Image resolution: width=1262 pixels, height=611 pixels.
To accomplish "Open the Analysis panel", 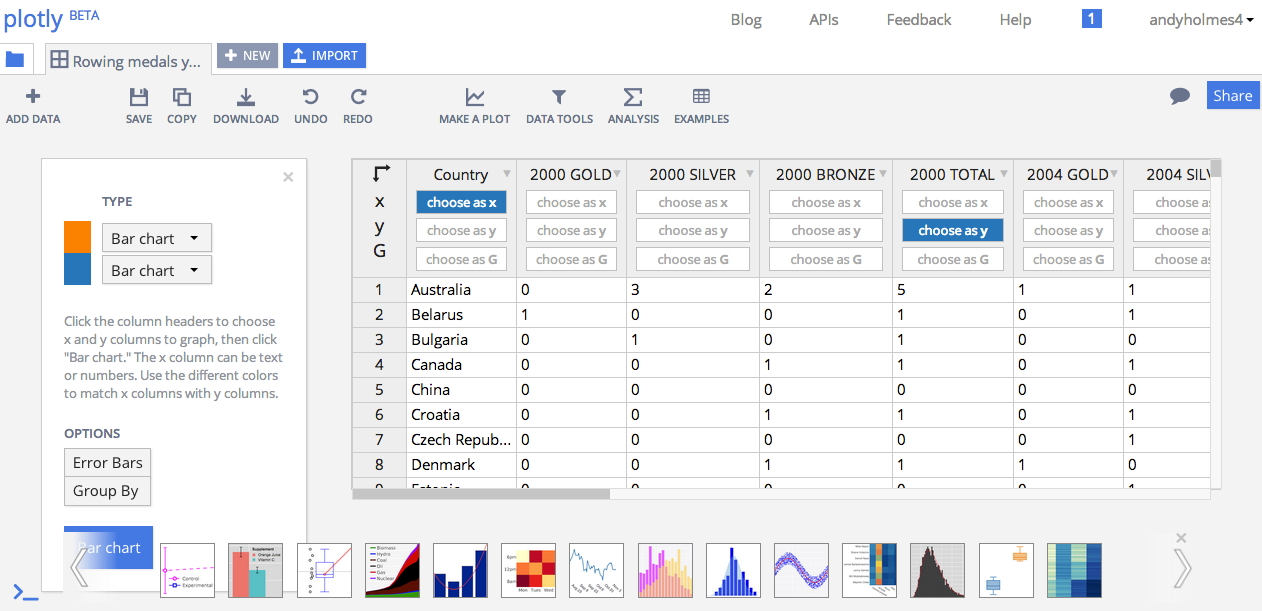I will tap(633, 105).
